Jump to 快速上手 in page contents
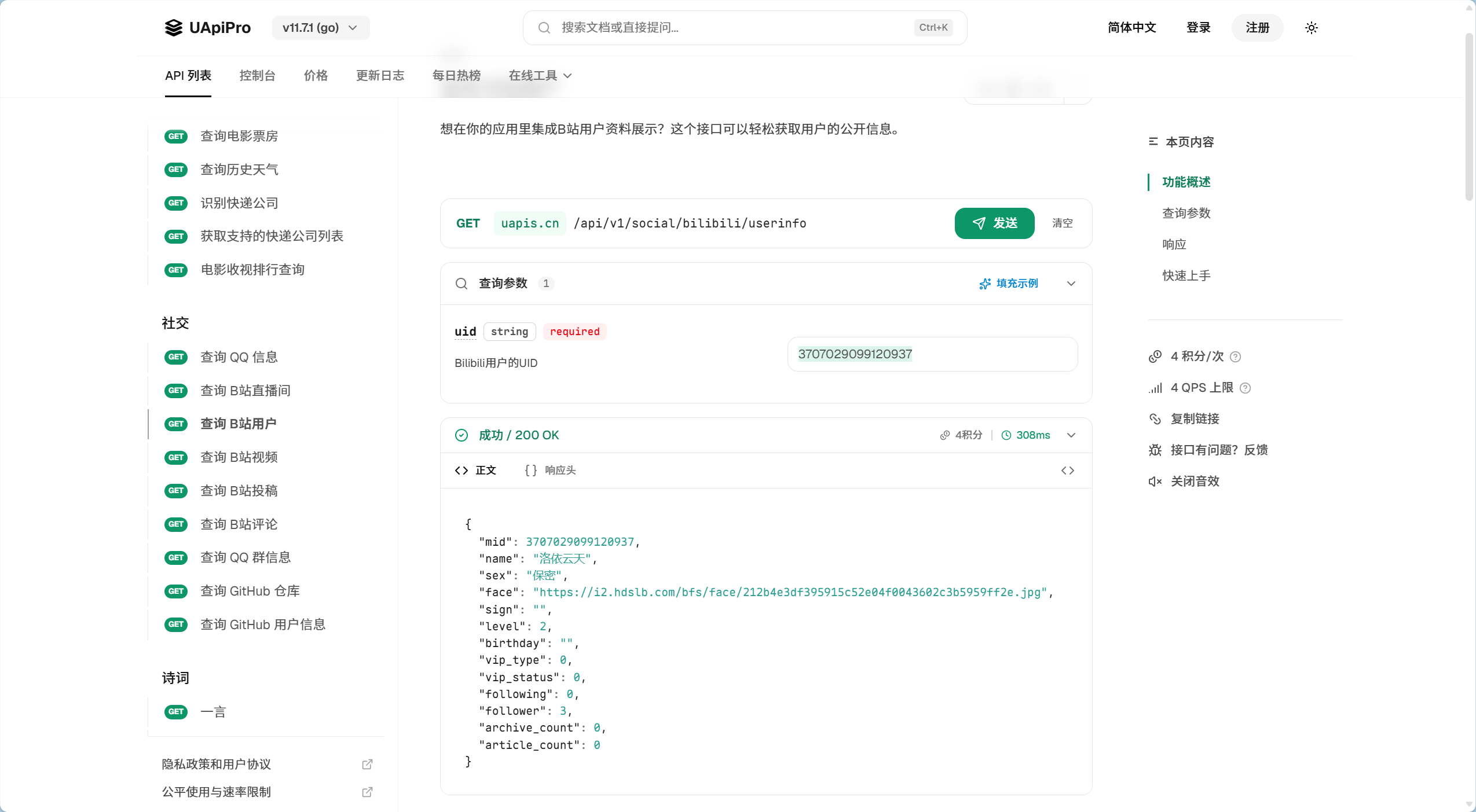The image size is (1476, 812). pyautogui.click(x=1186, y=275)
